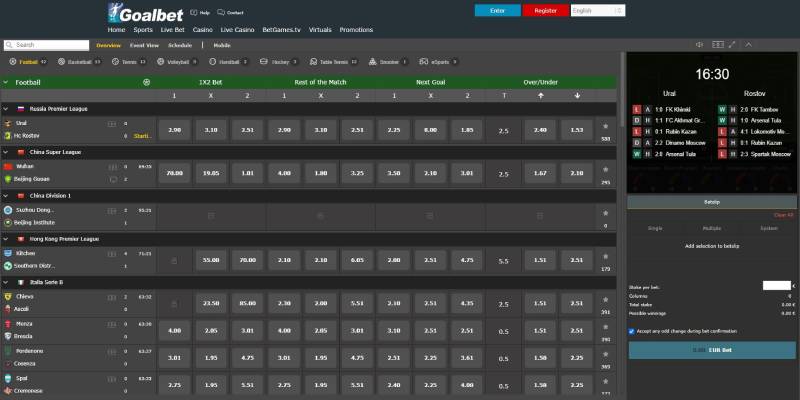Screen dimensions: 800x400
Task: Open the Promotions page
Action: click(x=356, y=30)
